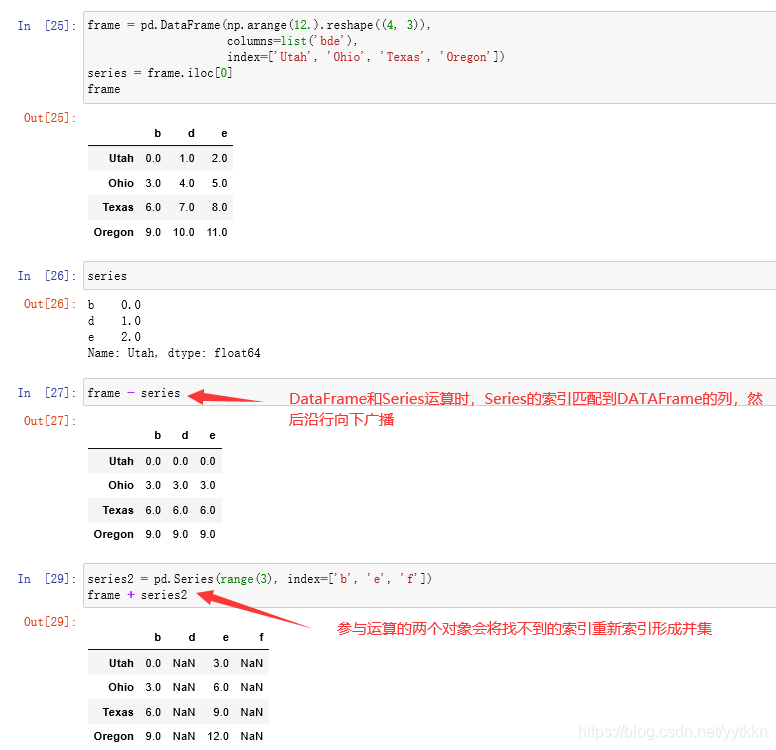Click the Out[26] prompt label

[x=50, y=304]
